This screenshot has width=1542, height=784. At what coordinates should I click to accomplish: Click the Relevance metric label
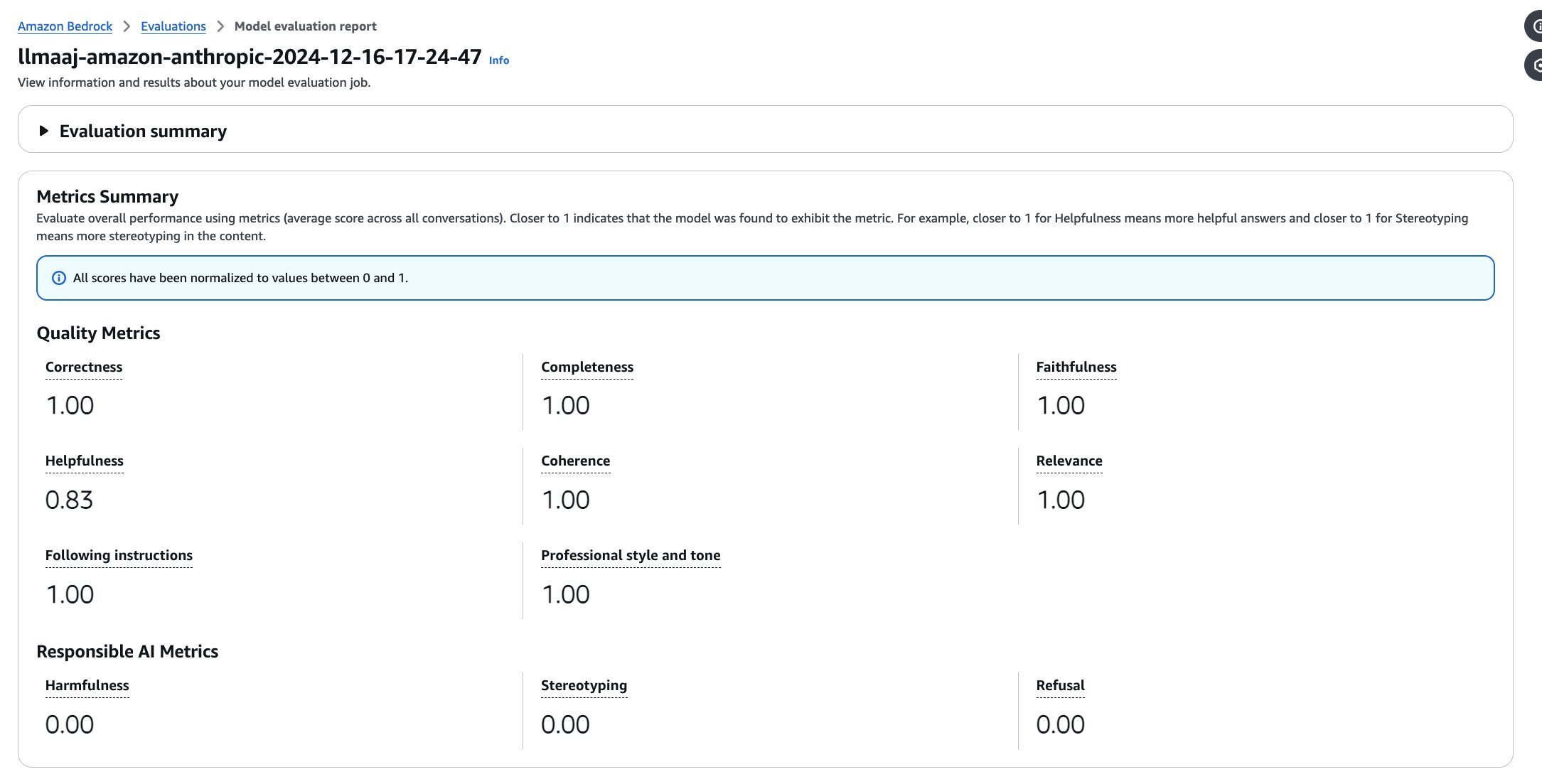tap(1069, 461)
